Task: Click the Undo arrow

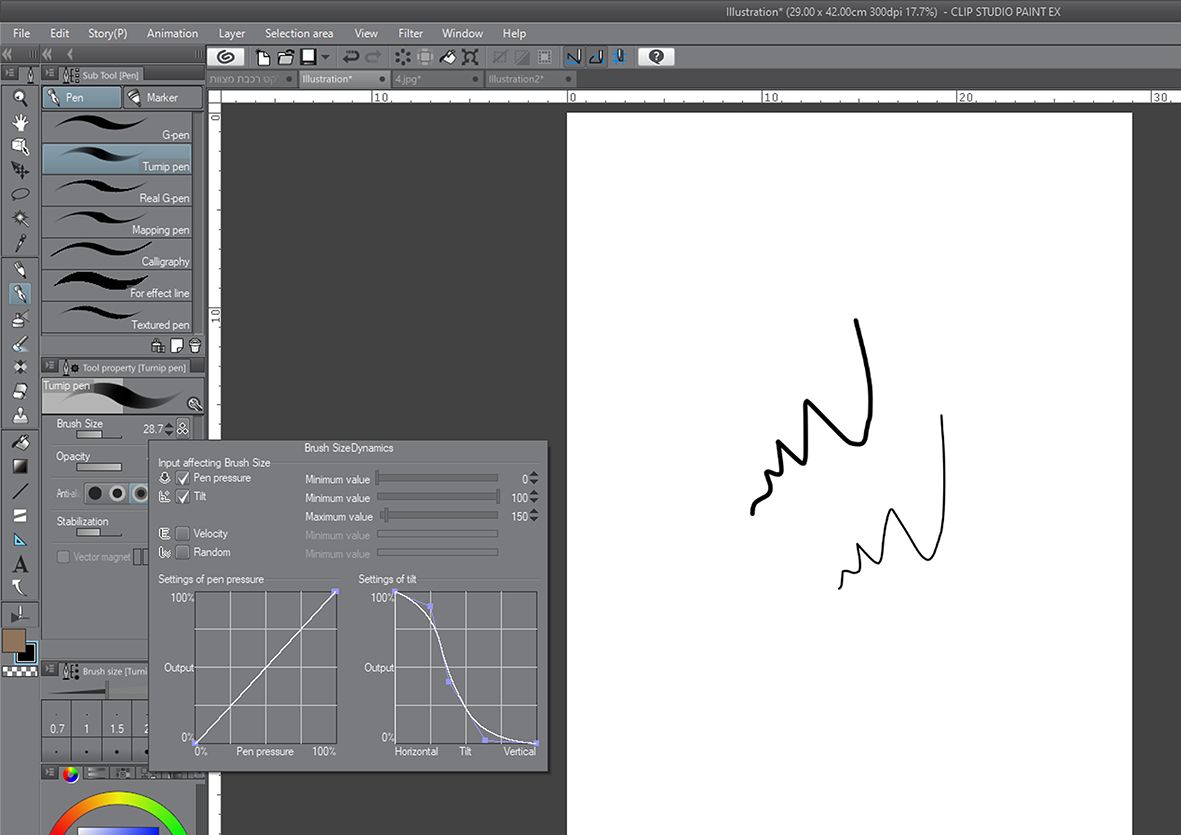Action: (x=350, y=57)
